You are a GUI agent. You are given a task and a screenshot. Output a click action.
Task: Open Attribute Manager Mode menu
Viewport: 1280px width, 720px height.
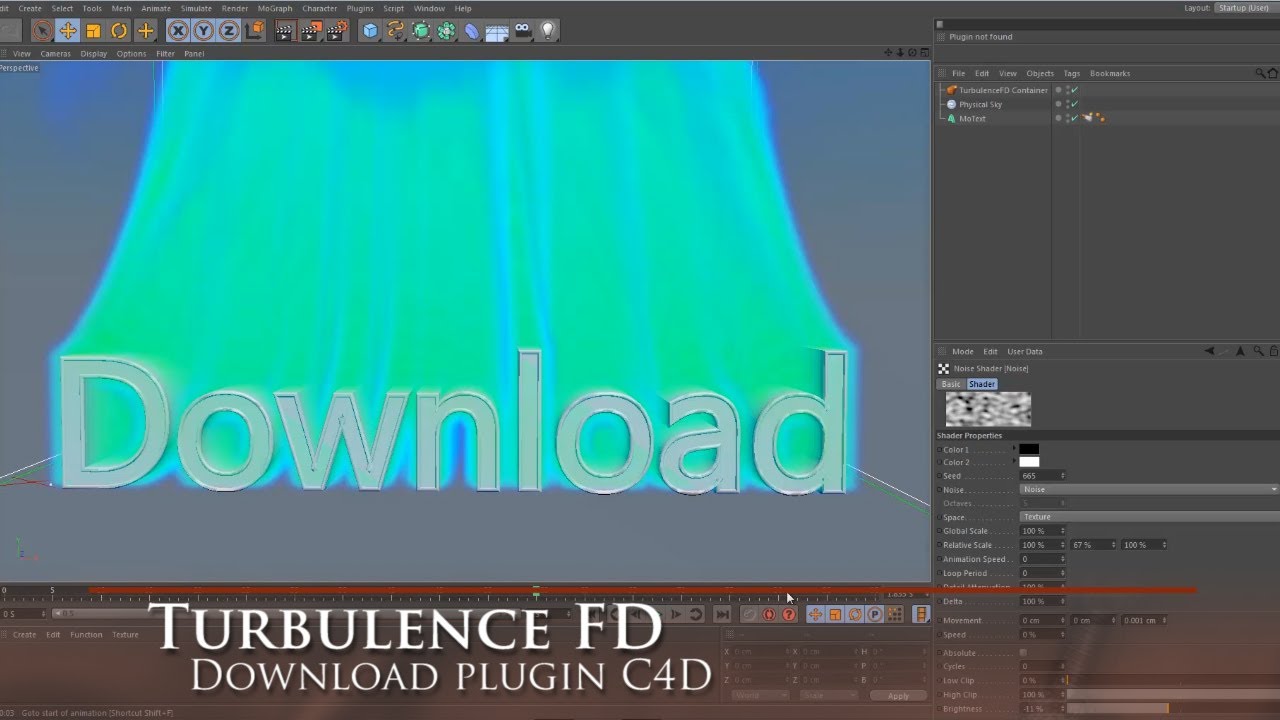(x=963, y=352)
